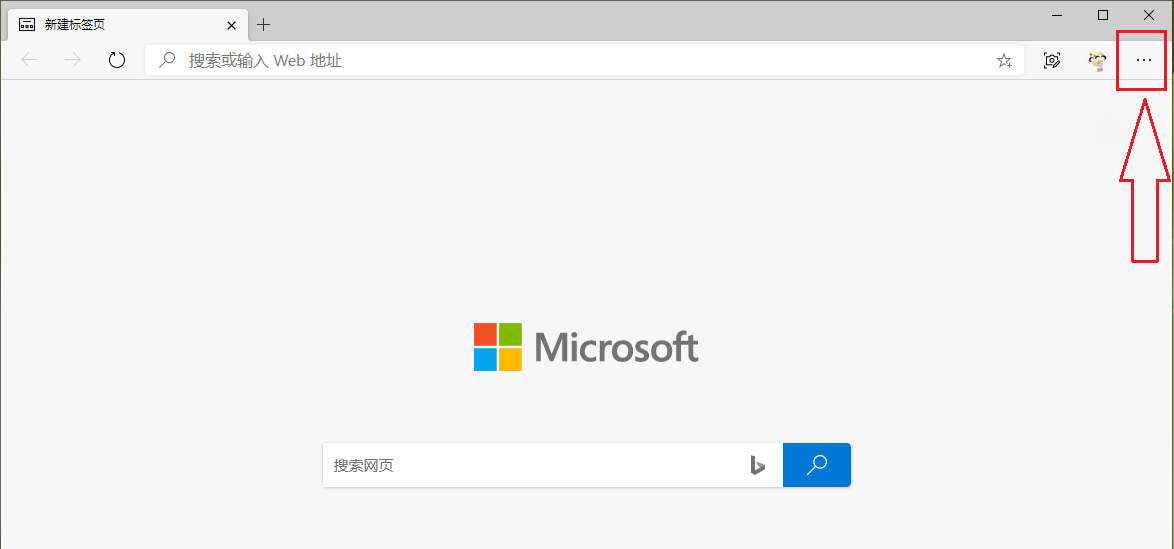Add this page to favorites with the star
The image size is (1174, 549).
(1004, 61)
